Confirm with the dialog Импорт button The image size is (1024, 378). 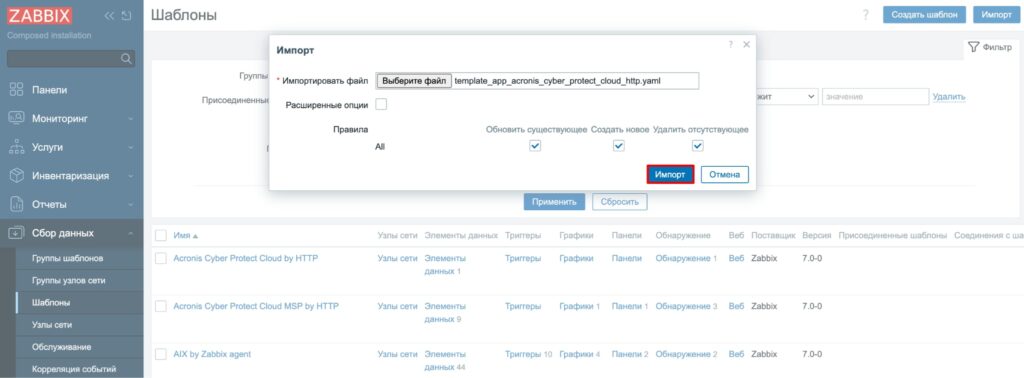(x=670, y=174)
